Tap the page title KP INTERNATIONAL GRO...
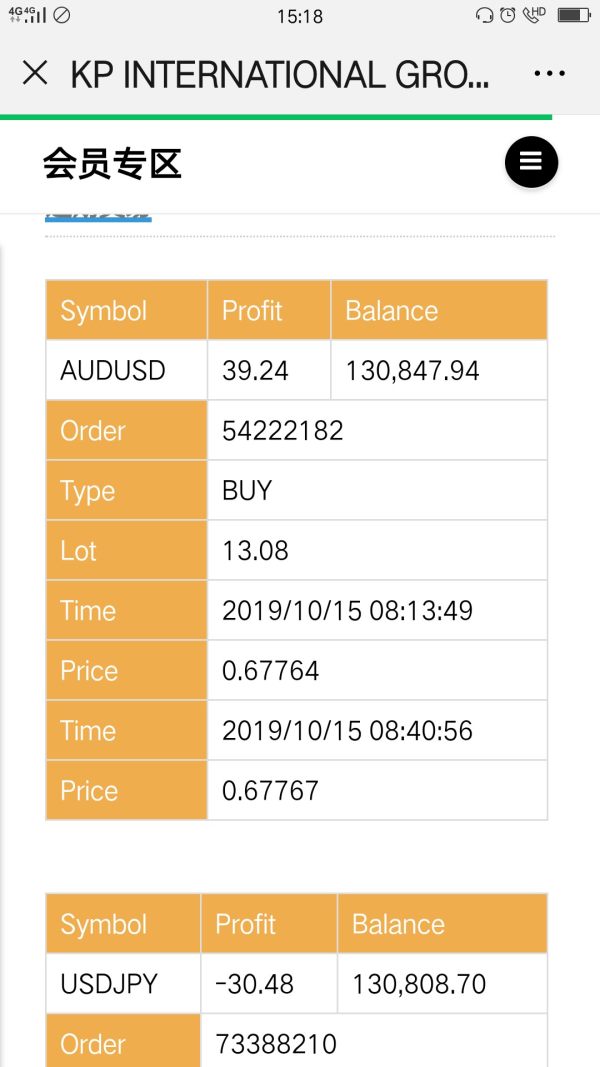Screen dimensions: 600x1067 [280, 75]
